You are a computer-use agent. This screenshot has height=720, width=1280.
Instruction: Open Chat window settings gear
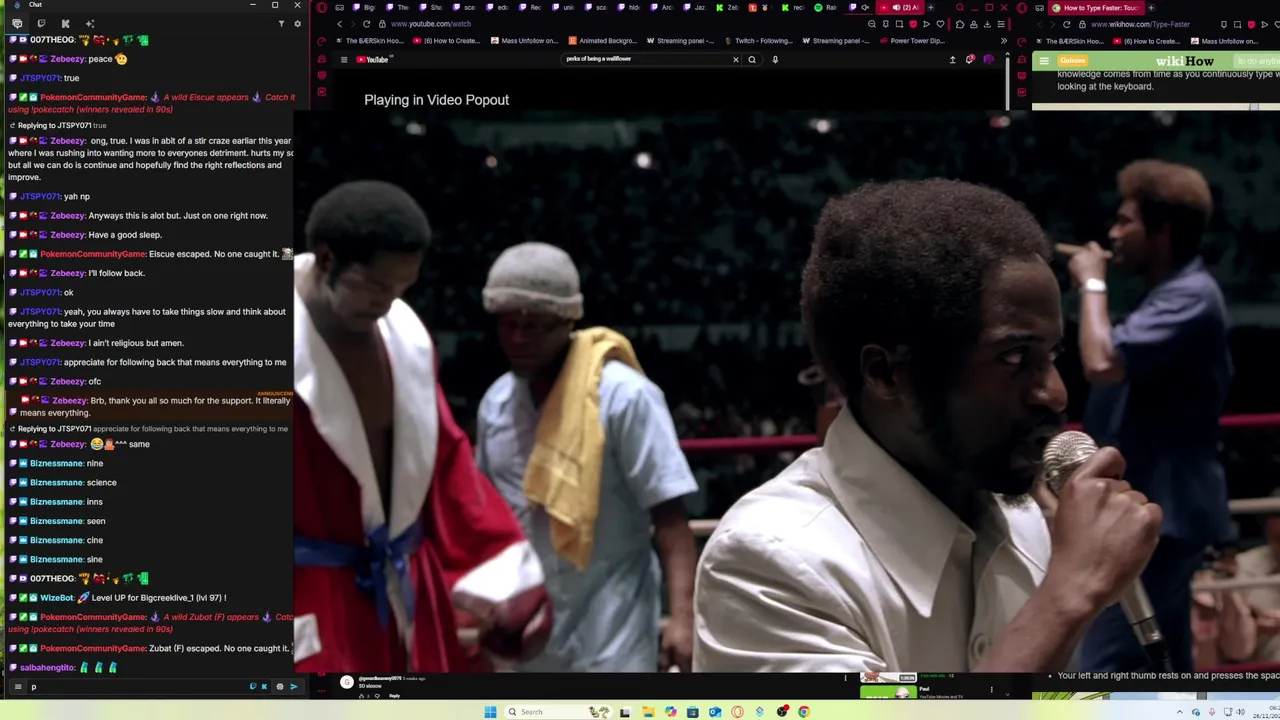coord(297,23)
